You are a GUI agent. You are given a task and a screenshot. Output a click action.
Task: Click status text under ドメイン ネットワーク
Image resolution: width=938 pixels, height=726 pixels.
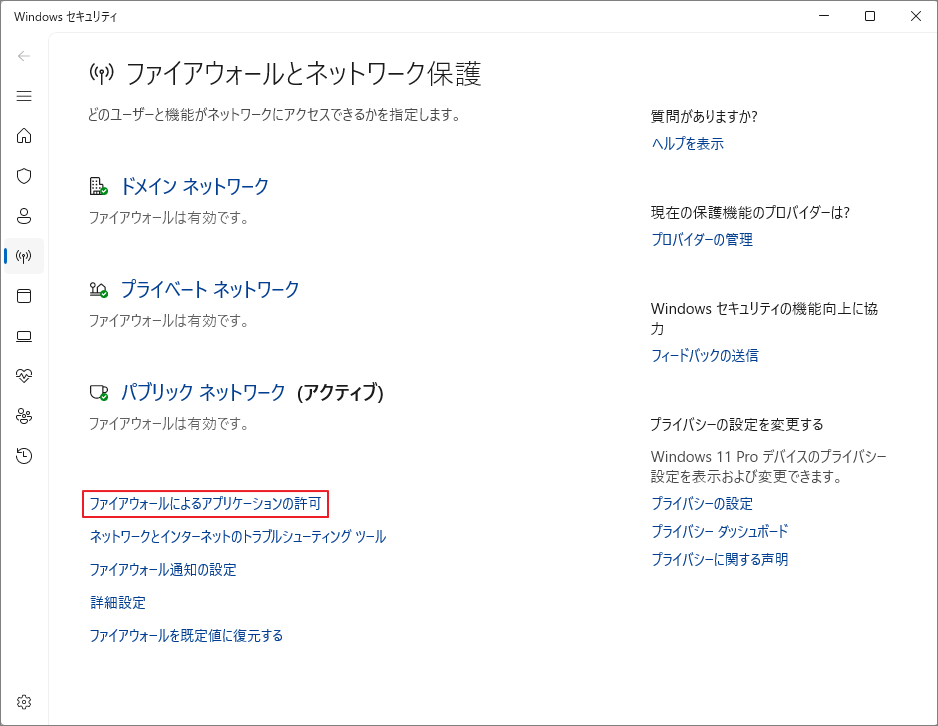pos(169,218)
